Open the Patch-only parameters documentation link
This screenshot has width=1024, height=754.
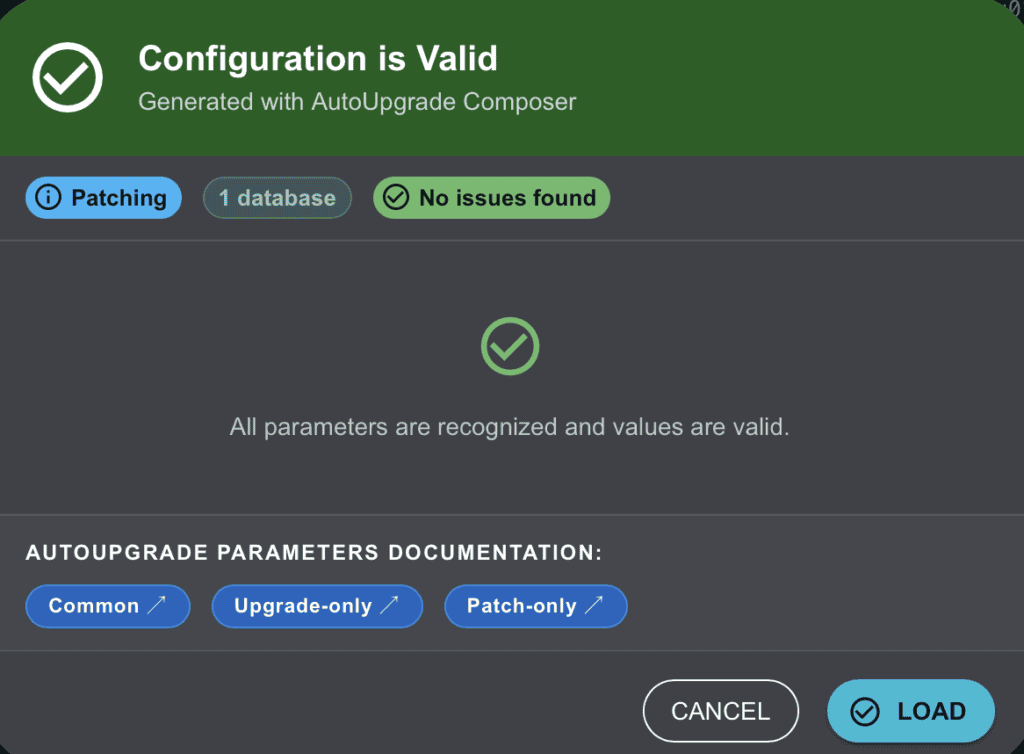pyautogui.click(x=522, y=606)
